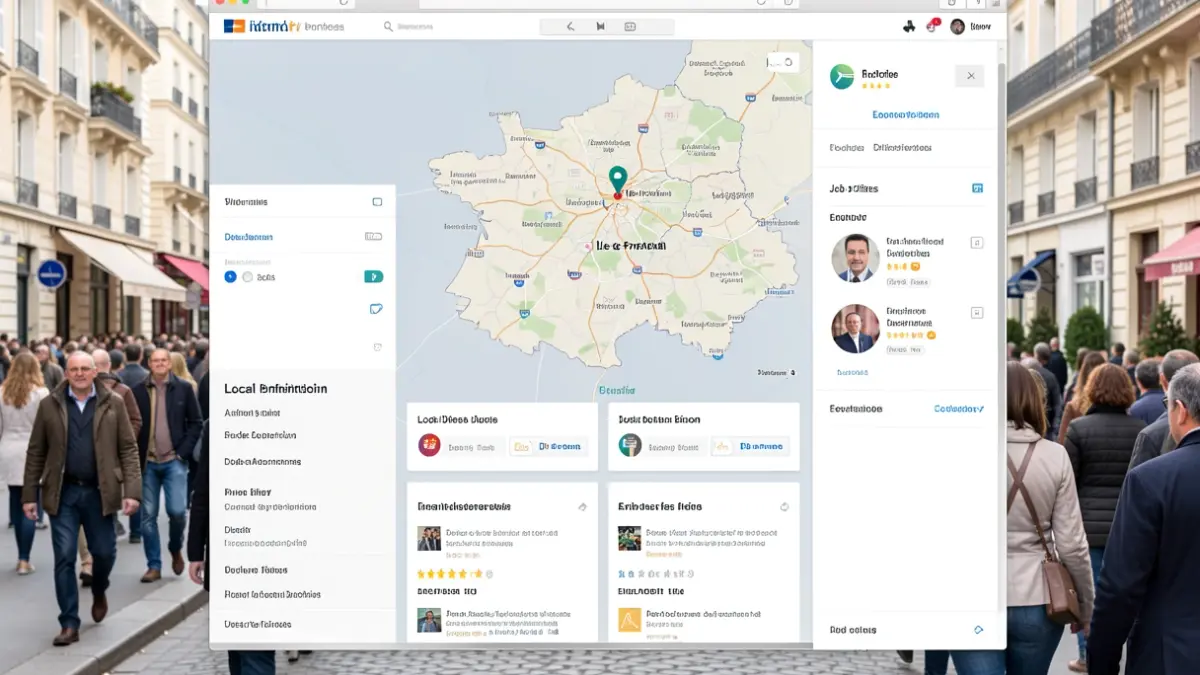Screen dimensions: 1200x675
Task: Open first photo thumbnail in lower-left review card
Action: (x=429, y=539)
